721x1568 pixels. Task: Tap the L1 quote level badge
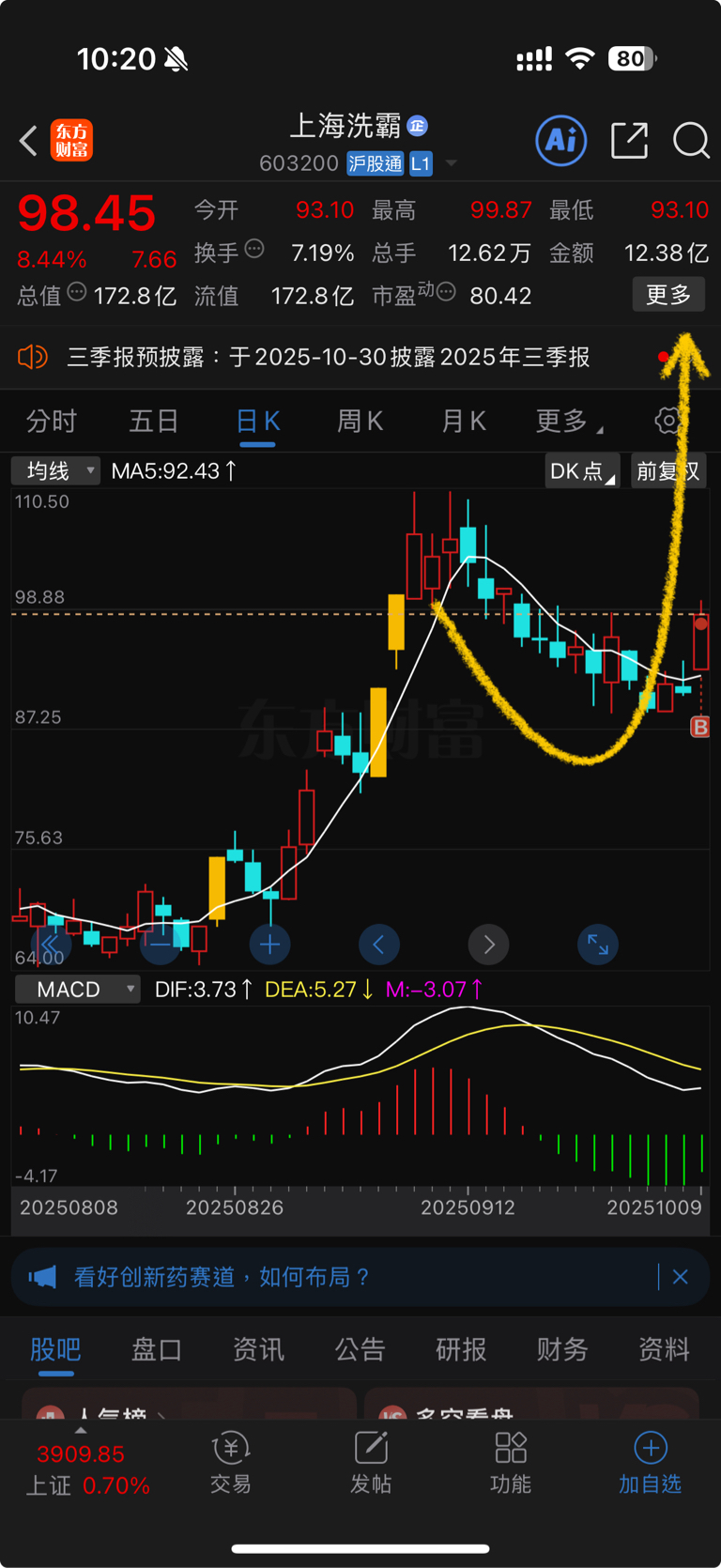tap(421, 163)
